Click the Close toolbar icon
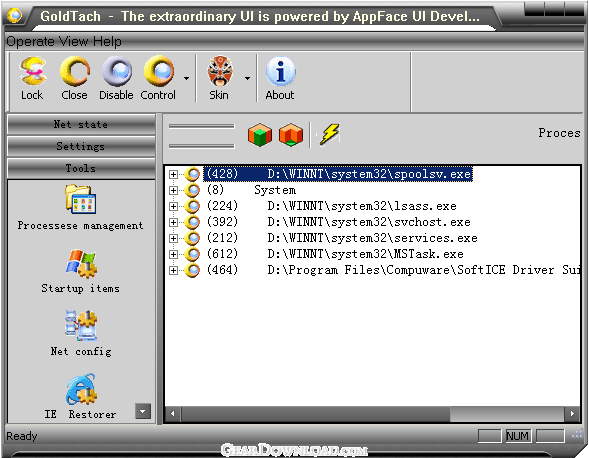Image resolution: width=589 pixels, height=458 pixels. (75, 71)
